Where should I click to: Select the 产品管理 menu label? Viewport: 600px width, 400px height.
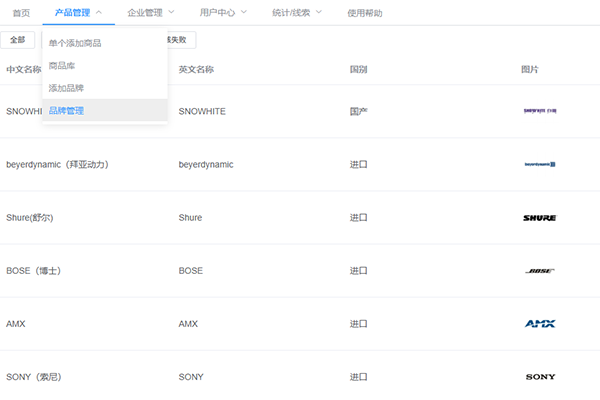pos(72,13)
